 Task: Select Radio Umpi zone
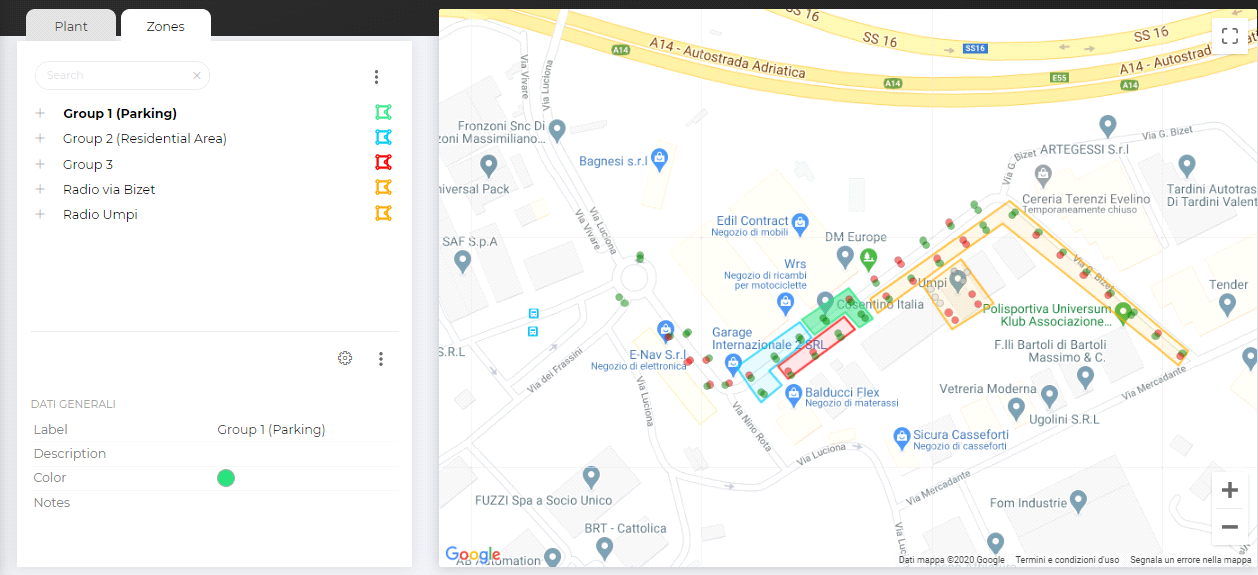pos(100,214)
